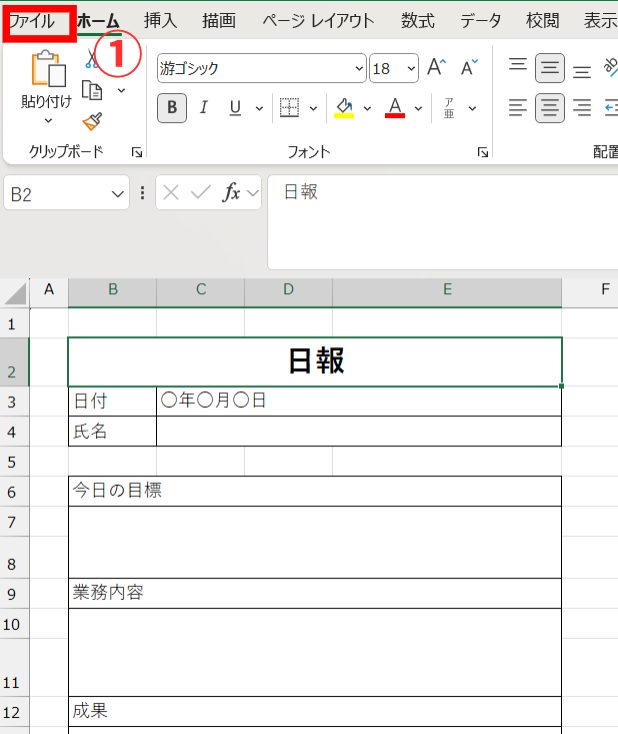Expand the font size 18 dropdown

411,68
